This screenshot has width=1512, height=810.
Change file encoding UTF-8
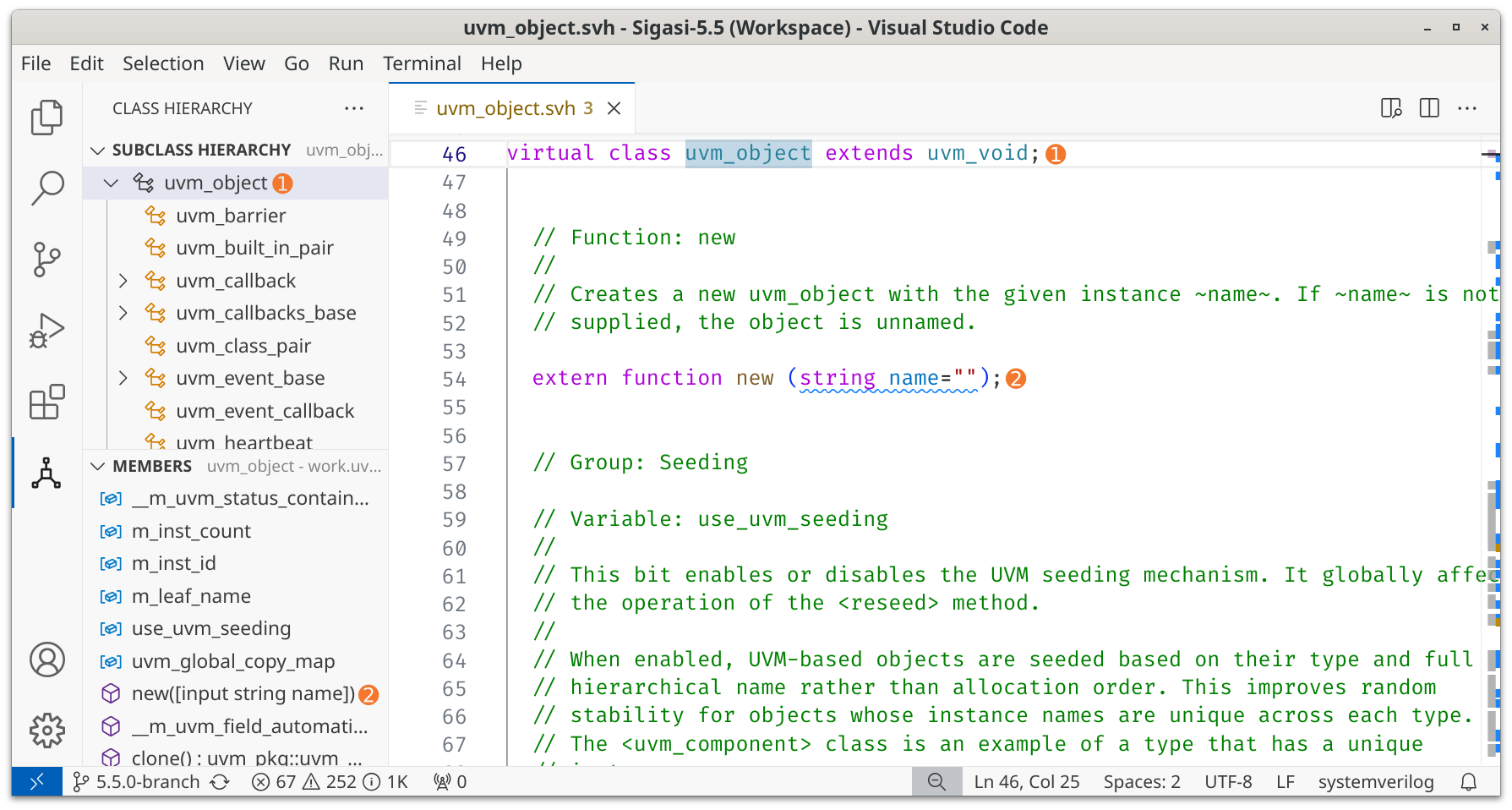coord(1228,782)
